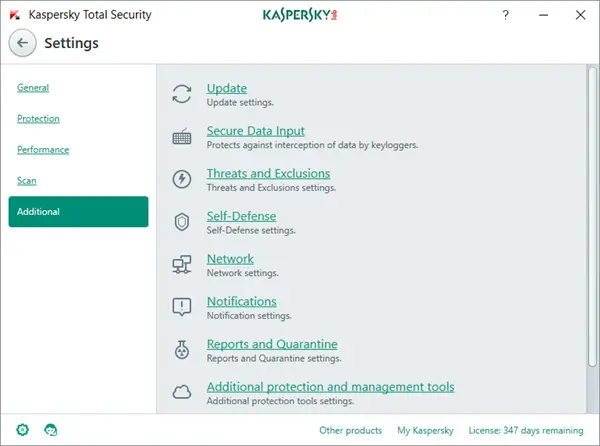Image resolution: width=600 pixels, height=446 pixels.
Task: Close the Kaspersky Total Security window
Action: click(x=580, y=15)
